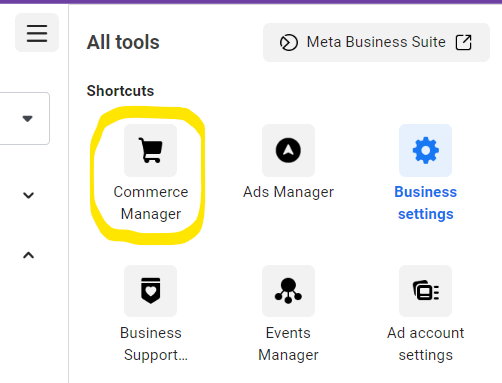Click the Events Manager label
This screenshot has width=502, height=383.
pyautogui.click(x=288, y=344)
